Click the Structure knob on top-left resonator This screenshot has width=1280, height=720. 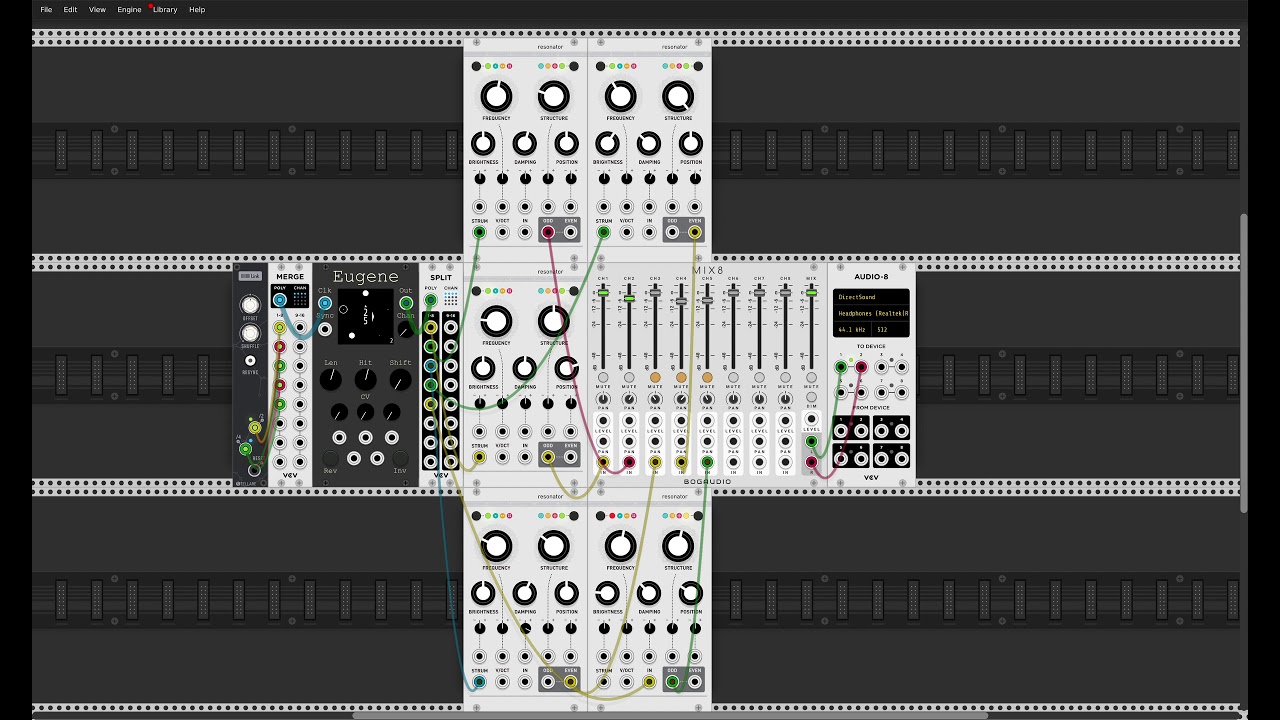tap(554, 97)
